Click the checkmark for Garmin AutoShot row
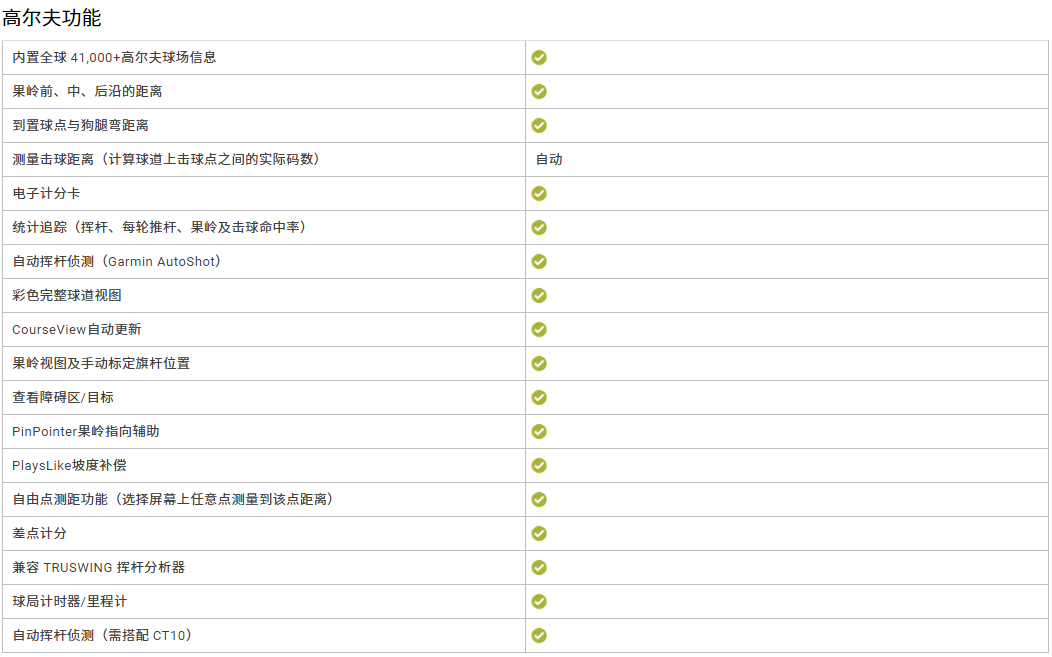The height and width of the screenshot is (657, 1052). [539, 262]
